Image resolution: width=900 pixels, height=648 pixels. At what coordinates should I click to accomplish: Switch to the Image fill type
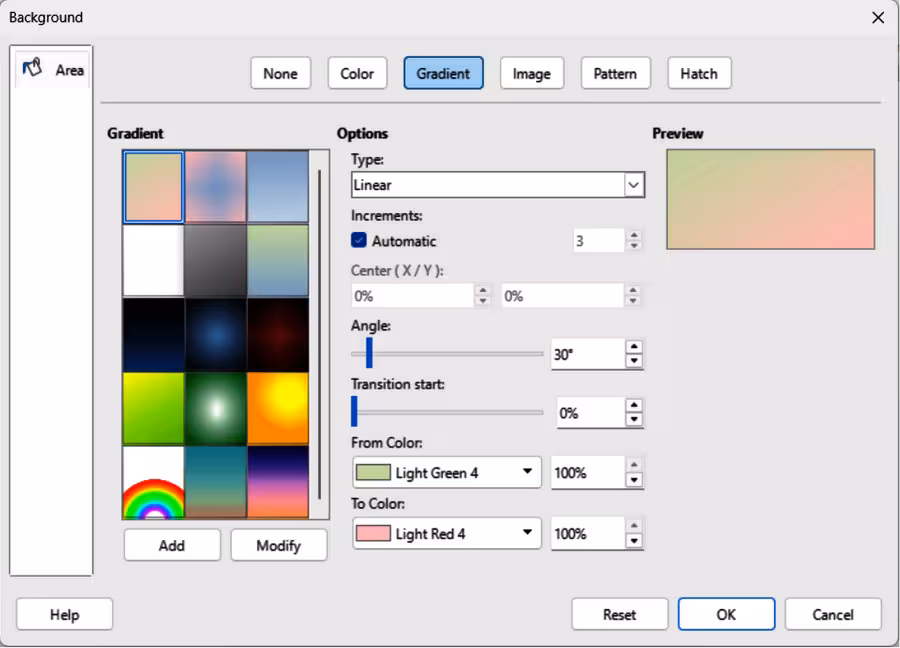[532, 73]
